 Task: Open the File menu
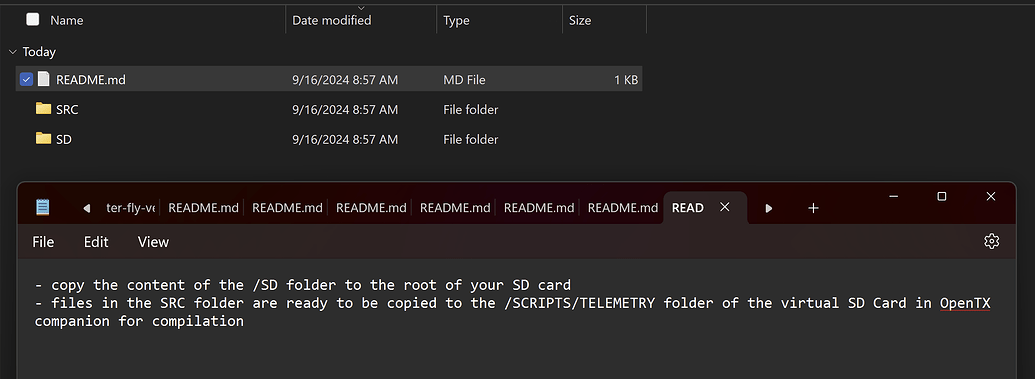(x=43, y=242)
